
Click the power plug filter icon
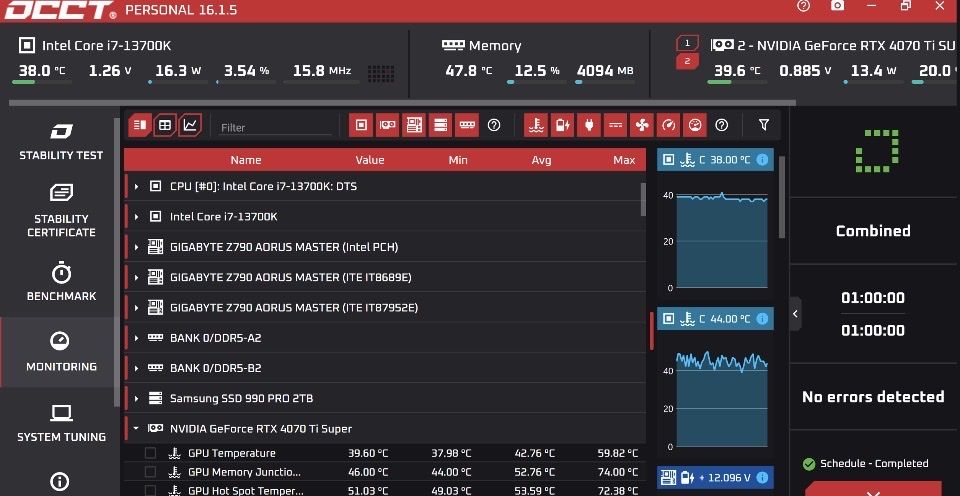(x=589, y=125)
